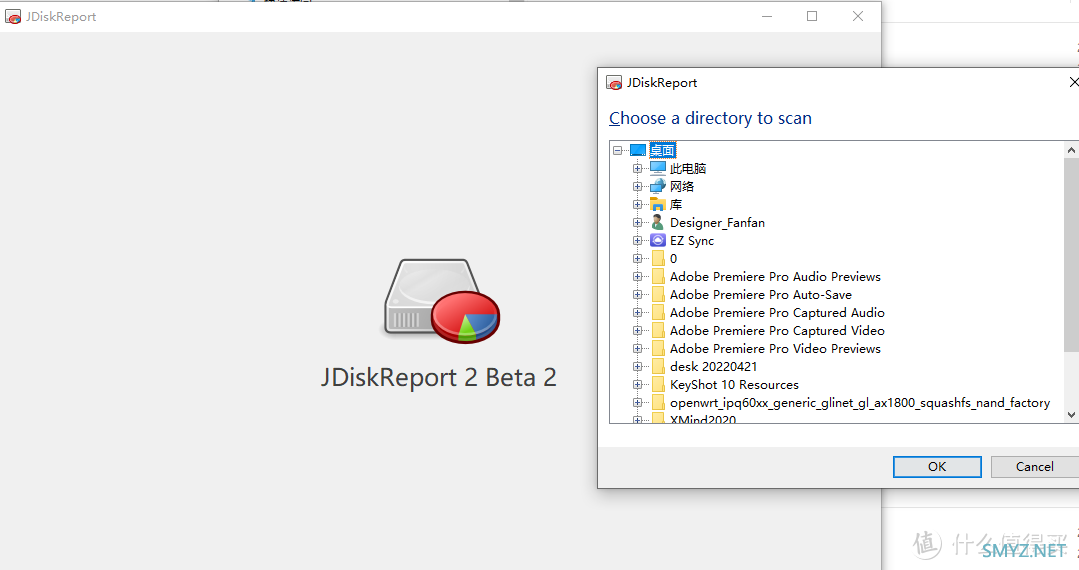Click the folder icon for Adobe Premiere Pro Video Previews
The height and width of the screenshot is (570, 1079).
658,348
